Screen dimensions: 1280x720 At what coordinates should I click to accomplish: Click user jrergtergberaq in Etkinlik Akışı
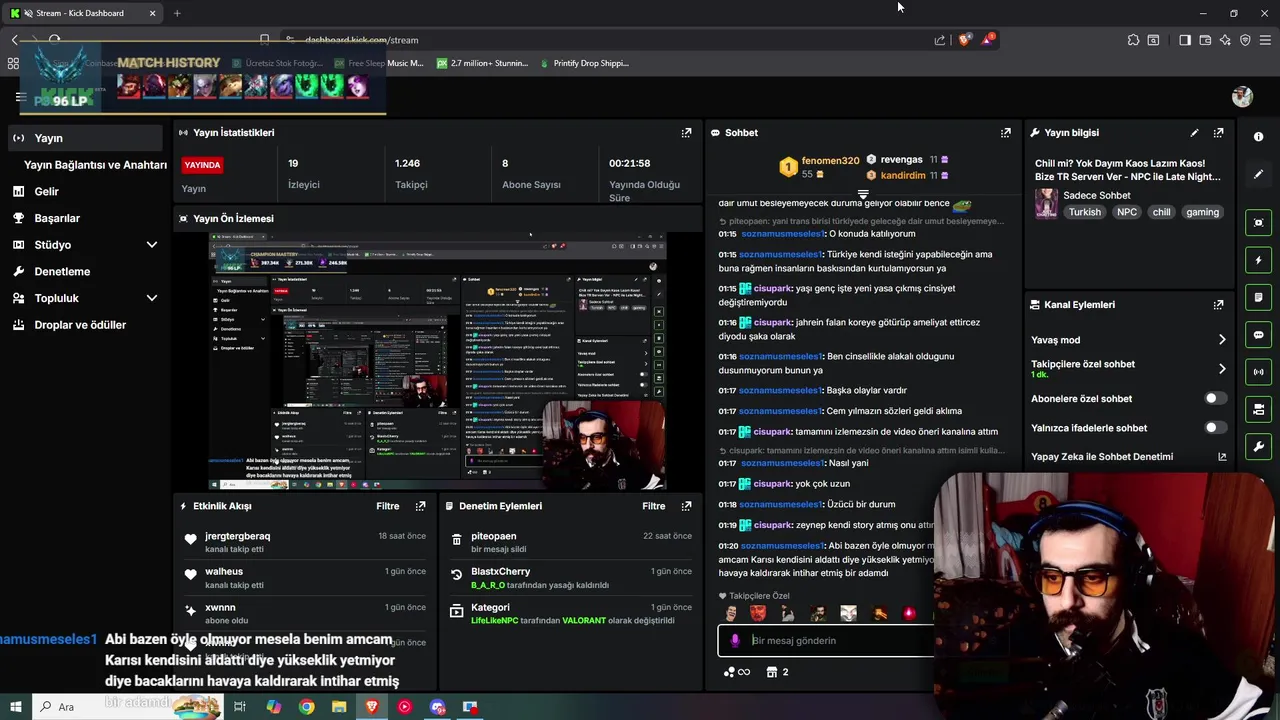point(237,536)
